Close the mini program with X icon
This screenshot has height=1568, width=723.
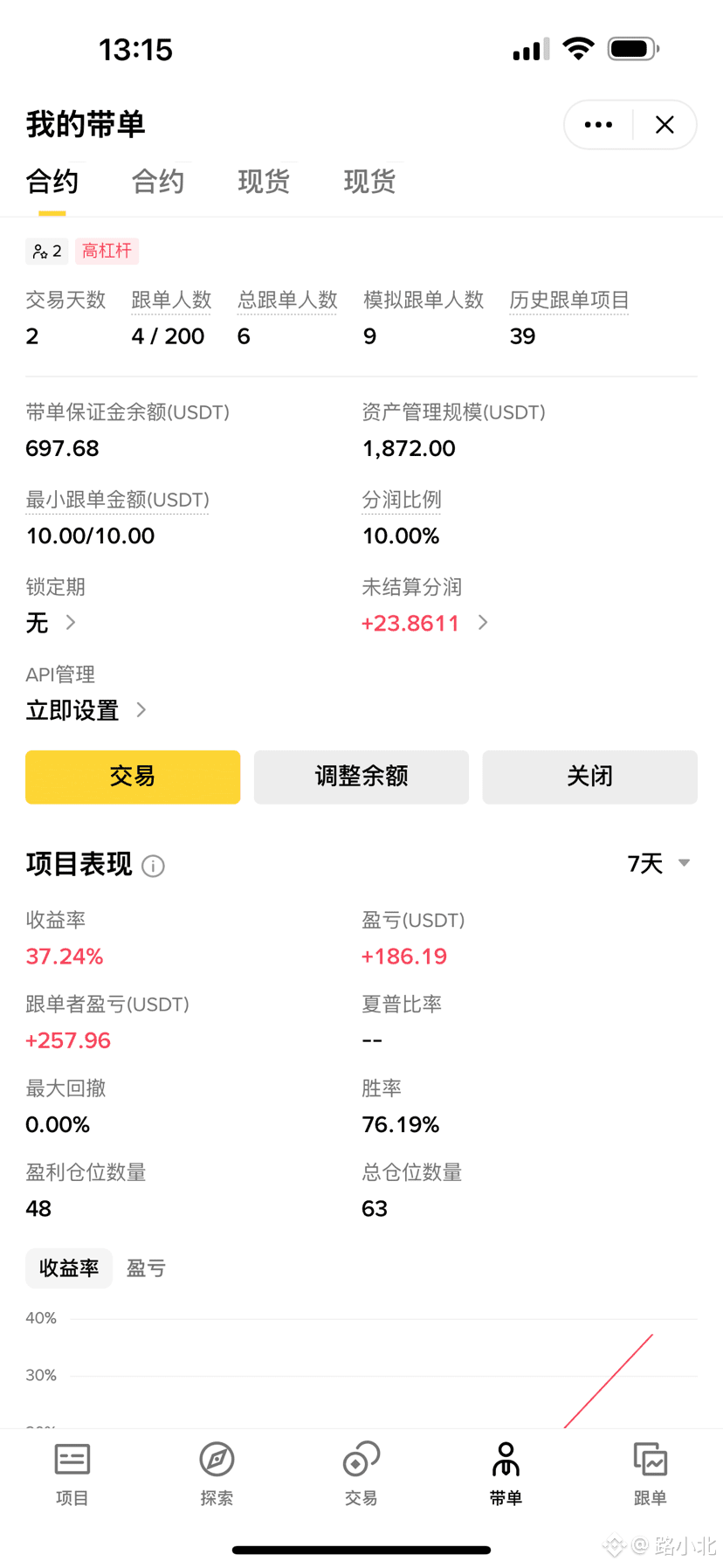[664, 125]
